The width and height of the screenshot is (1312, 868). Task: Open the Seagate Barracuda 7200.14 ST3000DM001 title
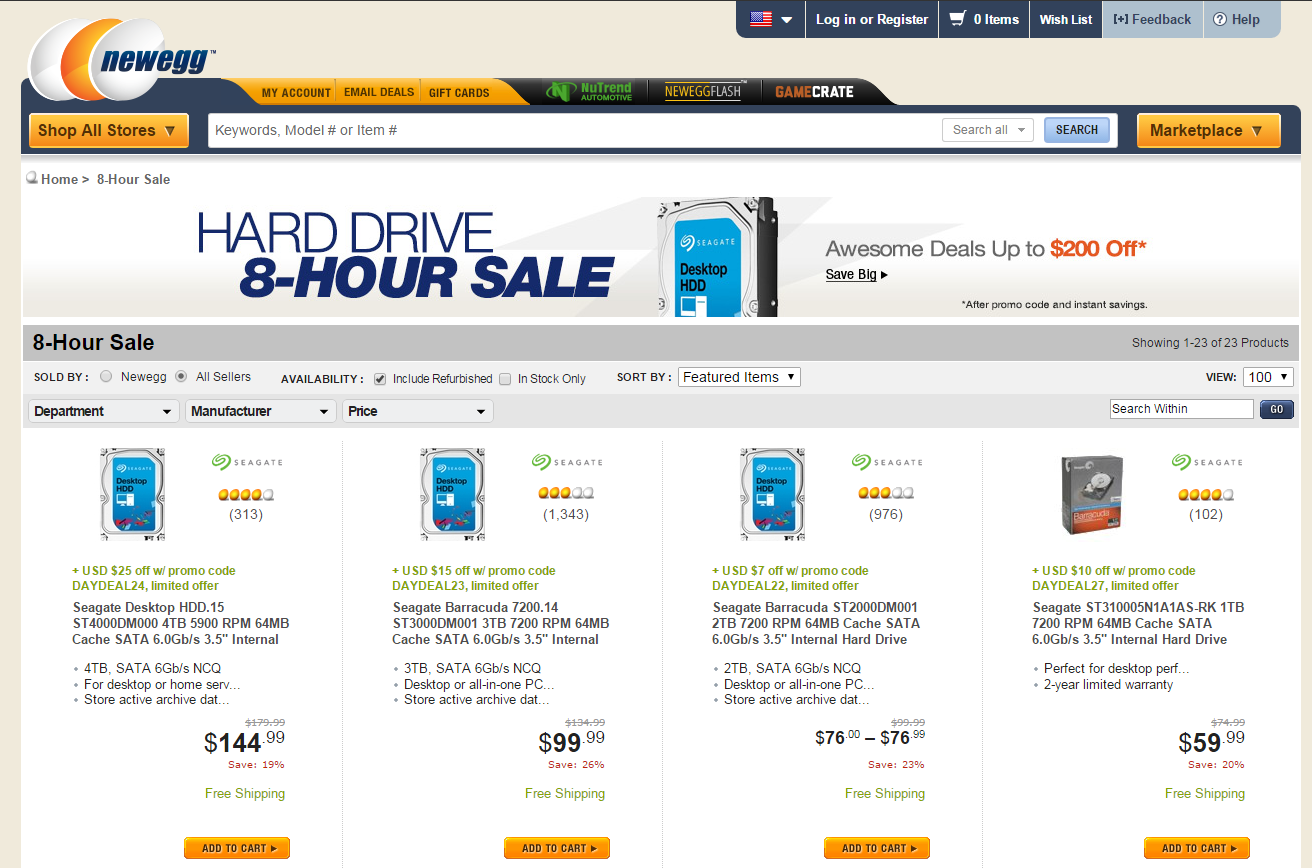[501, 623]
